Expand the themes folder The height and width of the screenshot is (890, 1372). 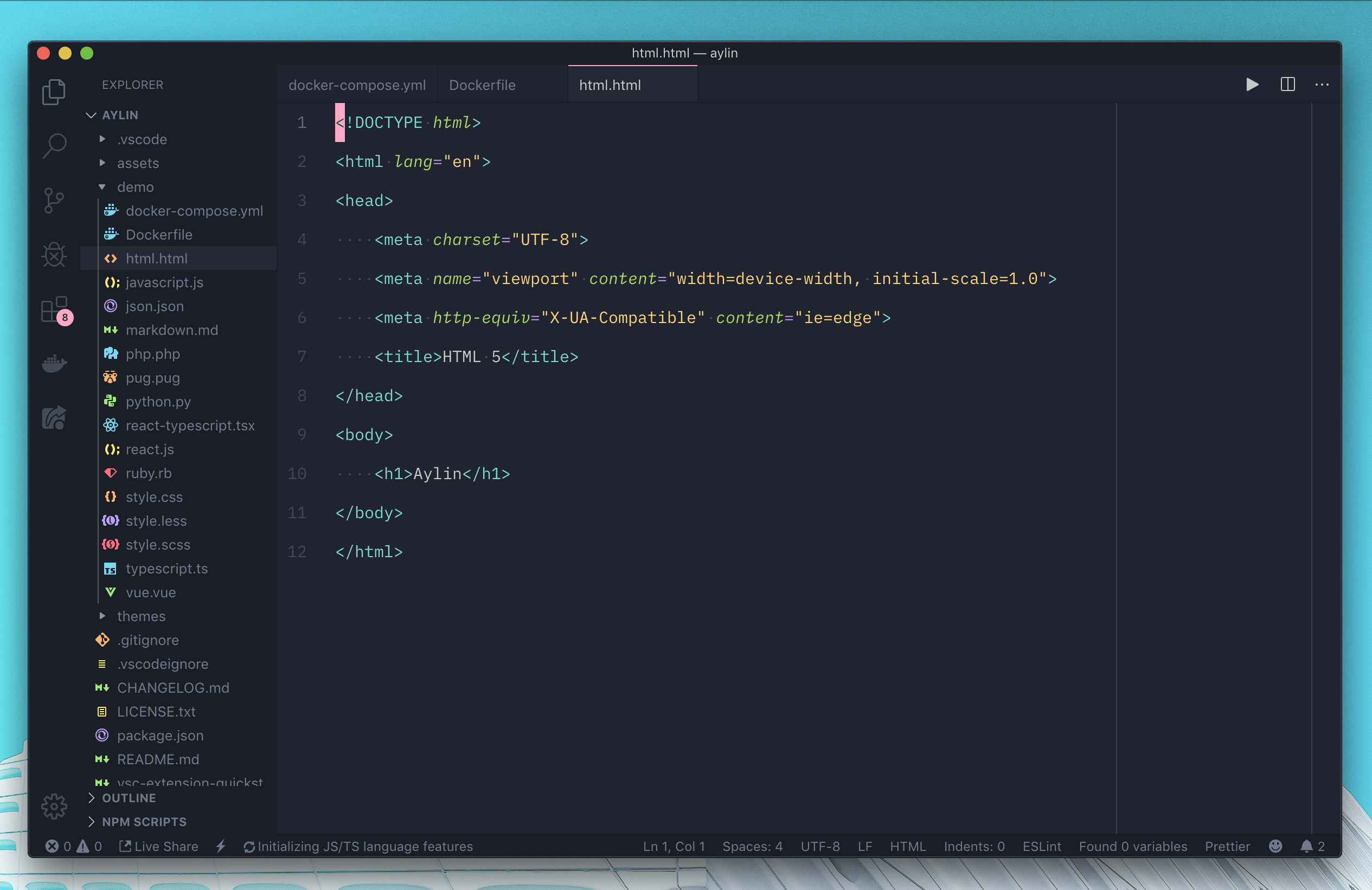pos(140,616)
